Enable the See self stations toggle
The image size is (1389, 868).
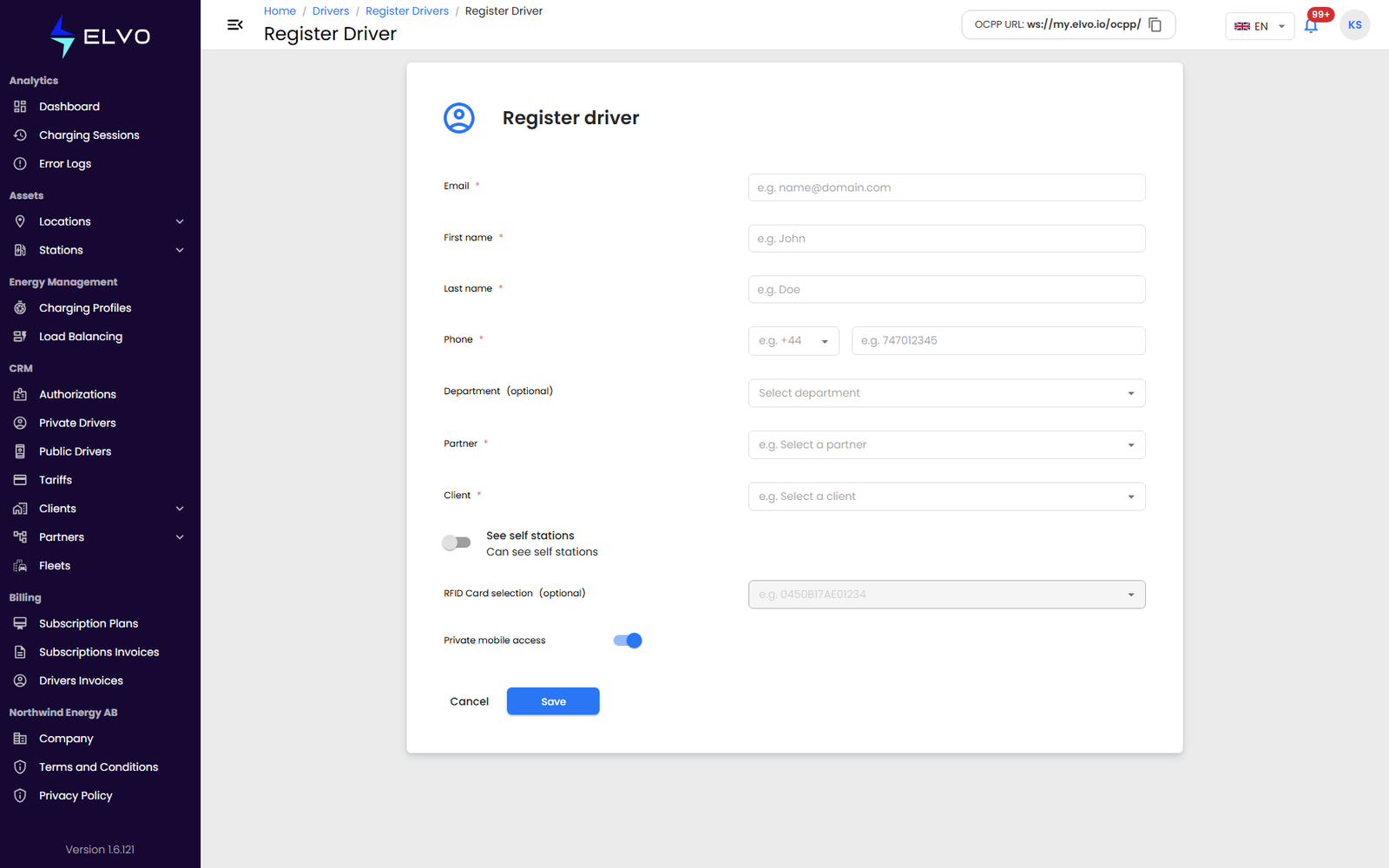(x=457, y=542)
